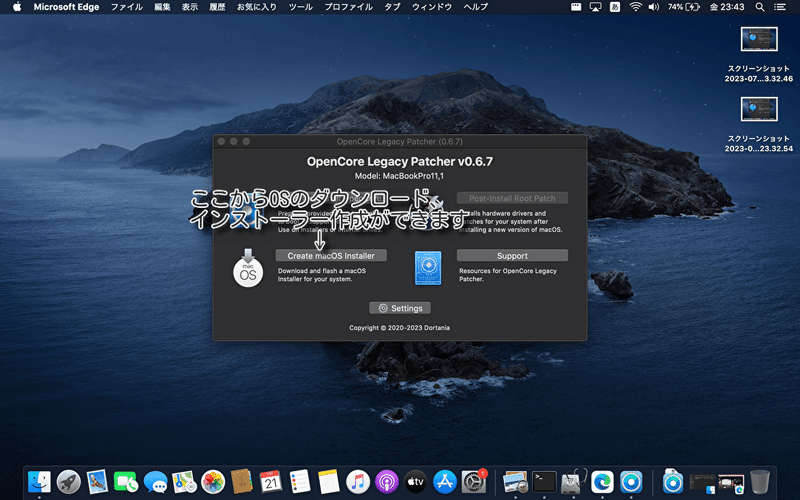
Task: Click the Copyright 2020-2023 Dortania text
Action: click(399, 328)
